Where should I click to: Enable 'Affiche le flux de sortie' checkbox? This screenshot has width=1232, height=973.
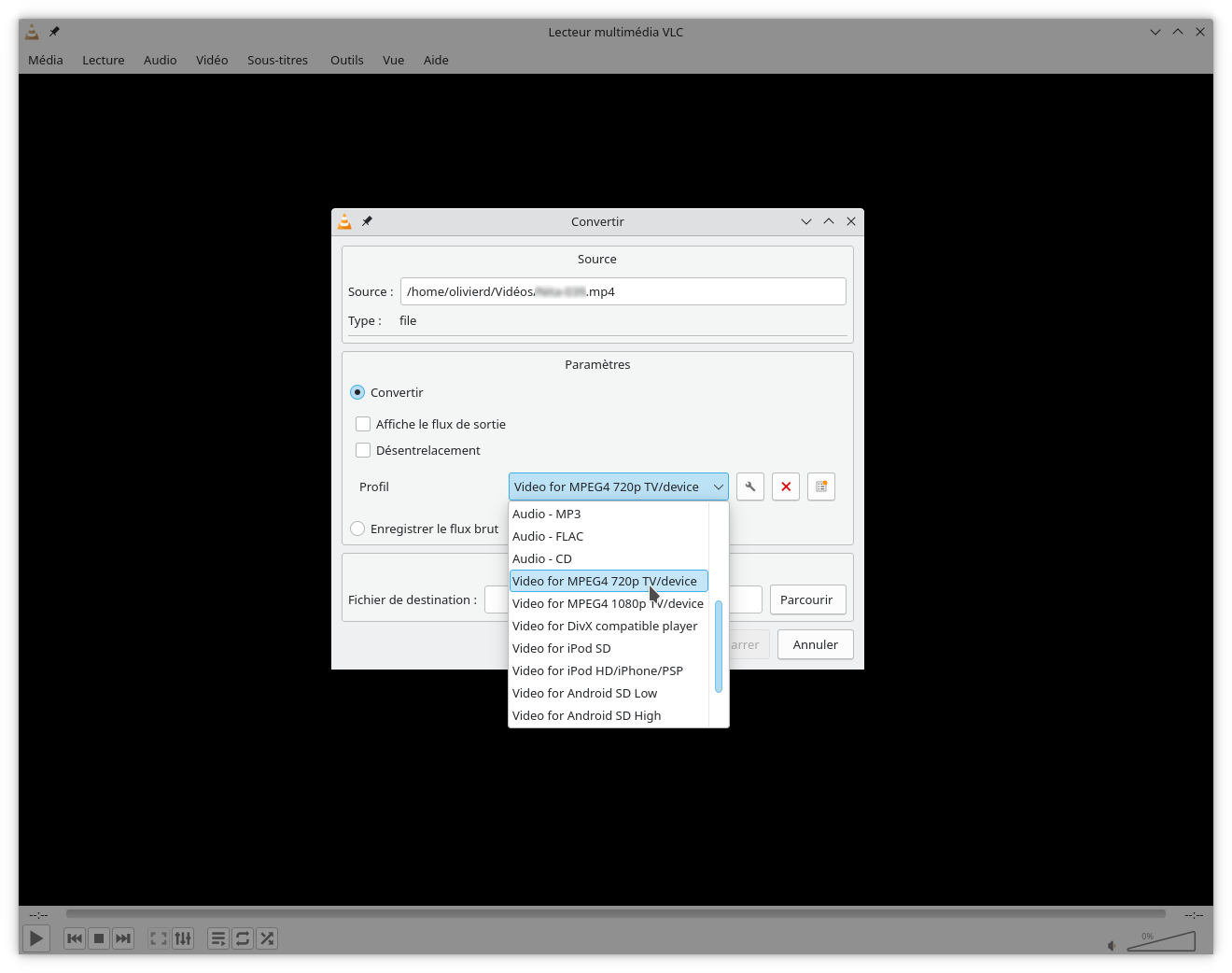363,424
